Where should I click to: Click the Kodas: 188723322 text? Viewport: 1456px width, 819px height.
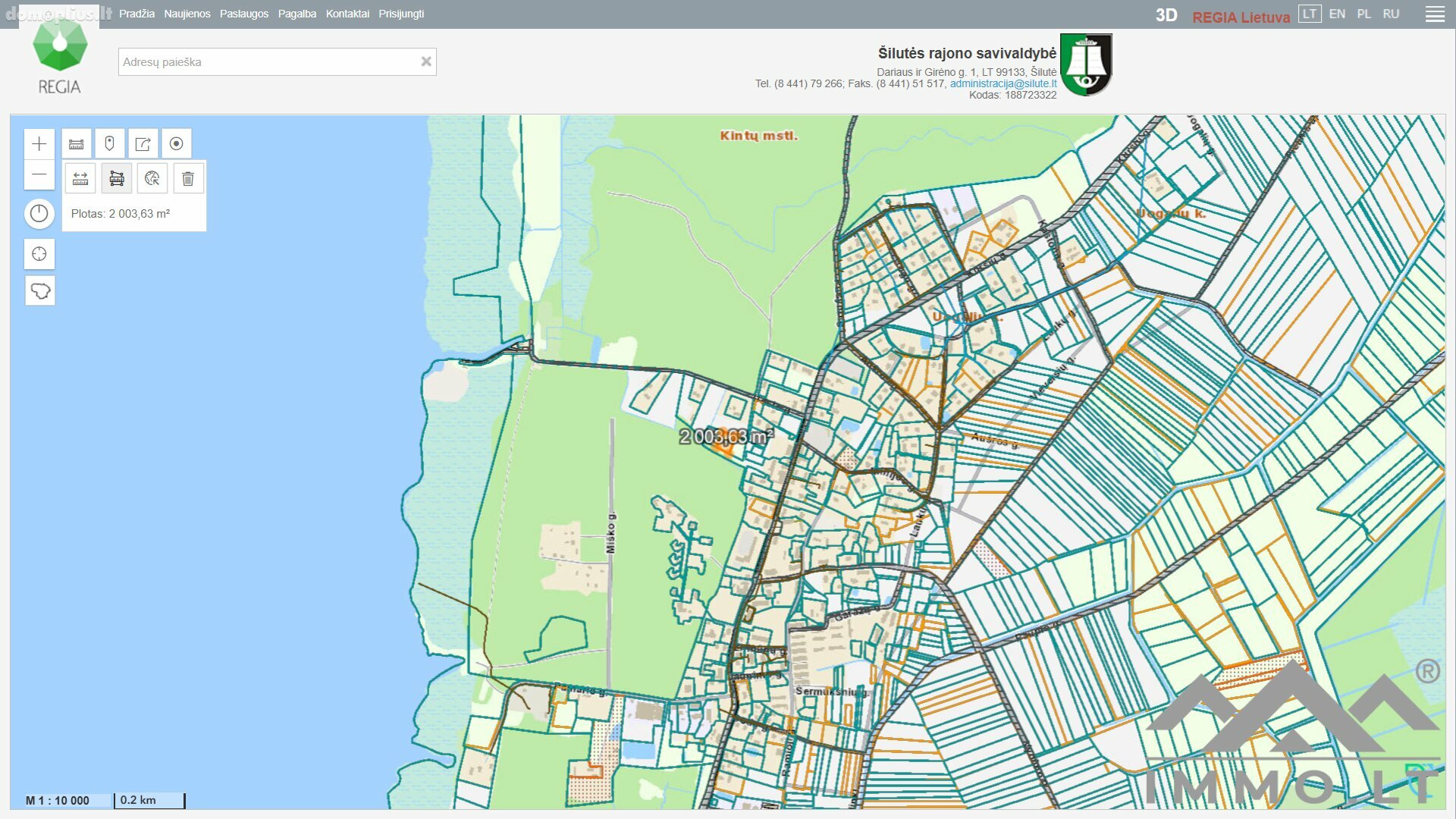(1012, 95)
